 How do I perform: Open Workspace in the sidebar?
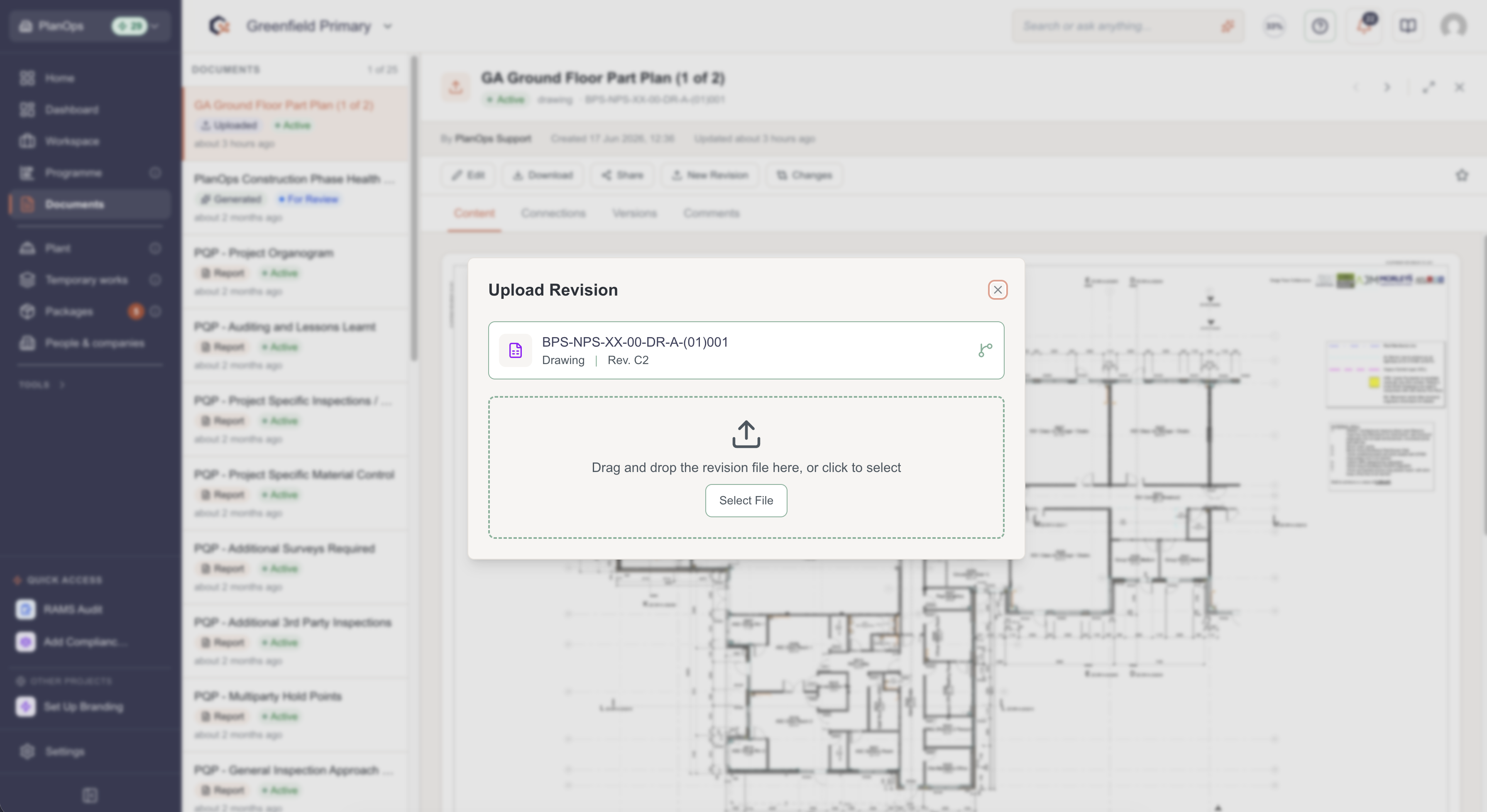click(90, 141)
